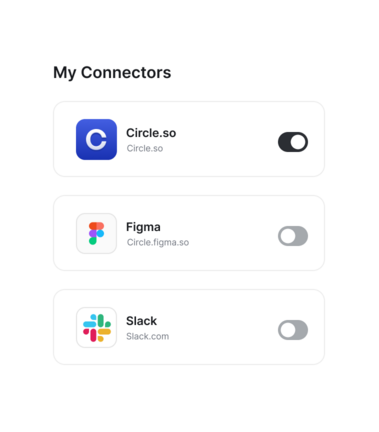
Task: Open the Slack.com subtitle link
Action: click(147, 336)
